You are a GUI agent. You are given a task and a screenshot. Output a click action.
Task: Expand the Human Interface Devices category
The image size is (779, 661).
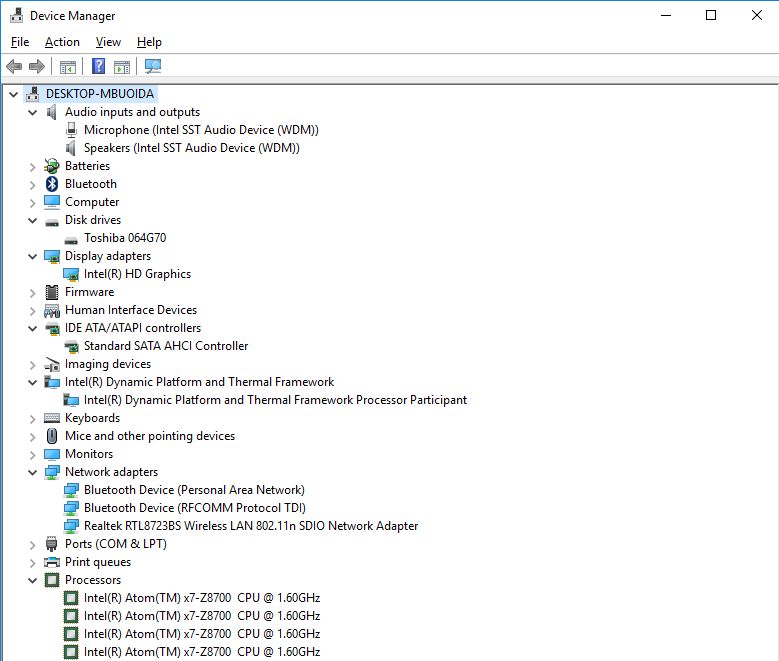pos(33,311)
